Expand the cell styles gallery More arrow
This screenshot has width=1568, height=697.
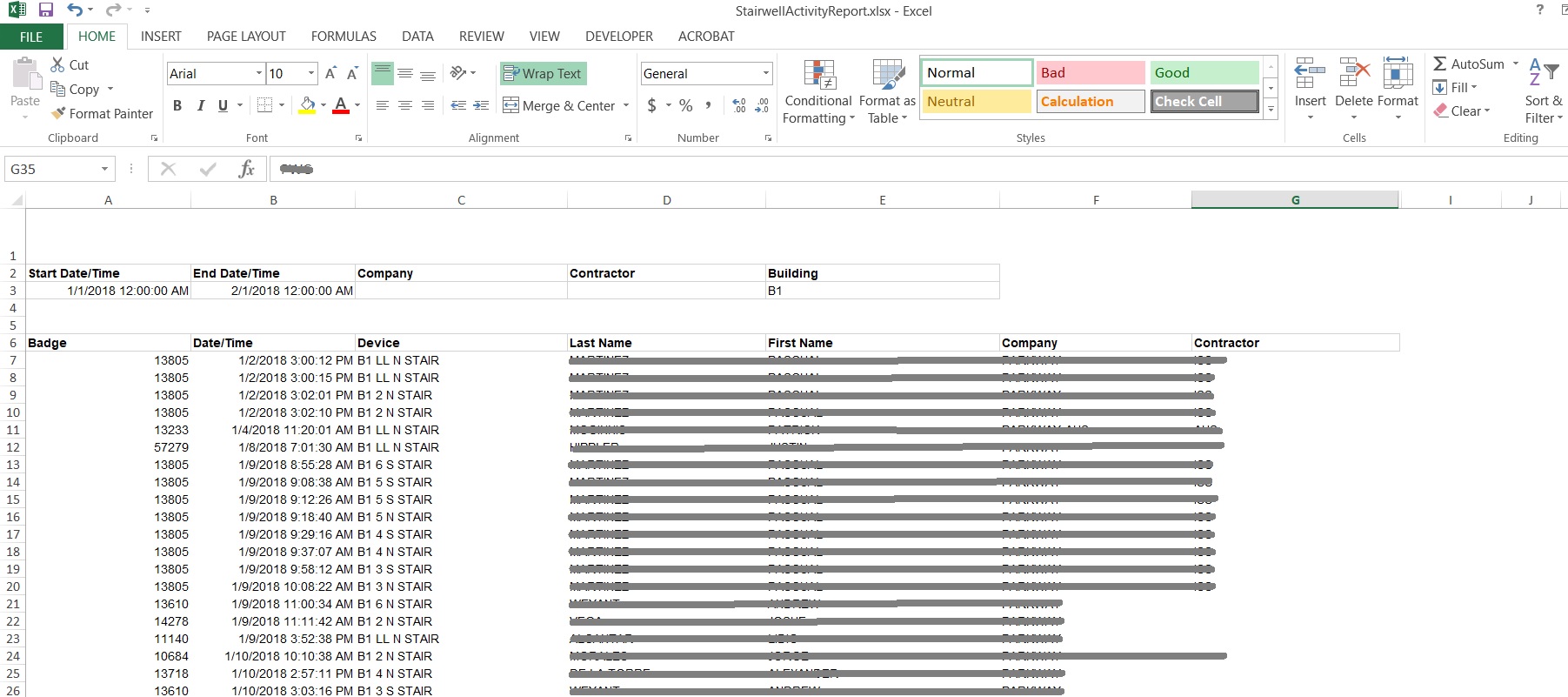[x=1271, y=109]
